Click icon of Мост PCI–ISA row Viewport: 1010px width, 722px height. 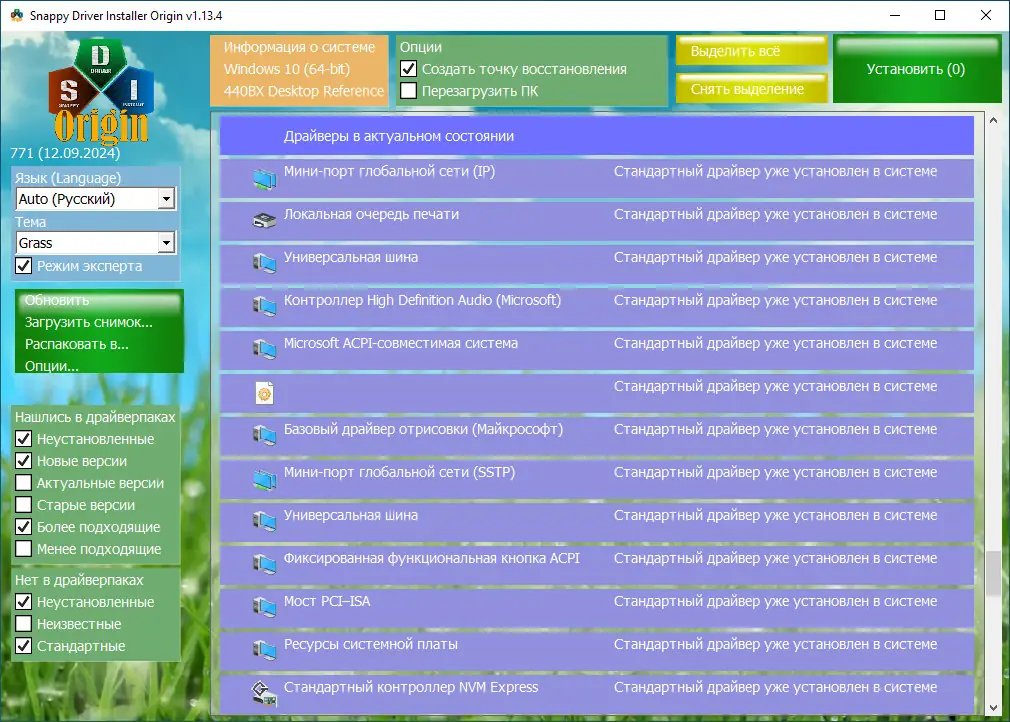coord(264,609)
